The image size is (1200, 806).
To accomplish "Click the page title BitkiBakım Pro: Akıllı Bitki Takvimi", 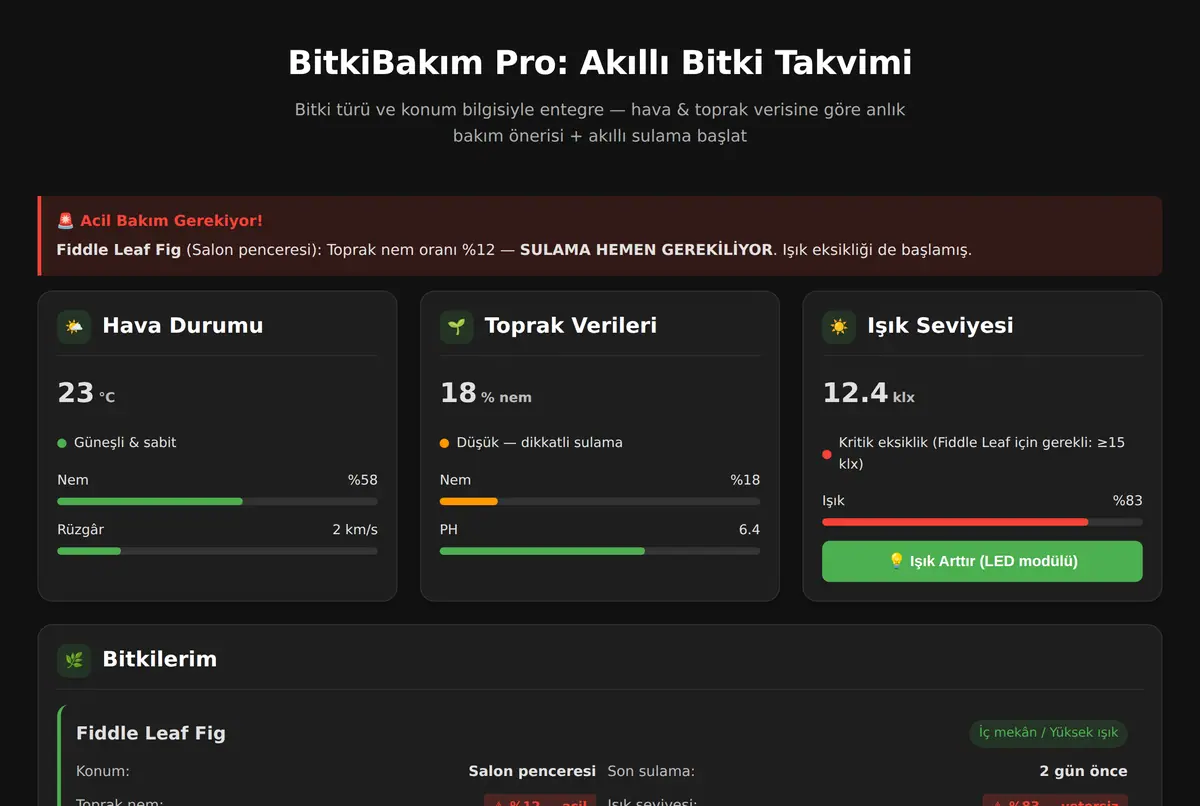I will [600, 63].
